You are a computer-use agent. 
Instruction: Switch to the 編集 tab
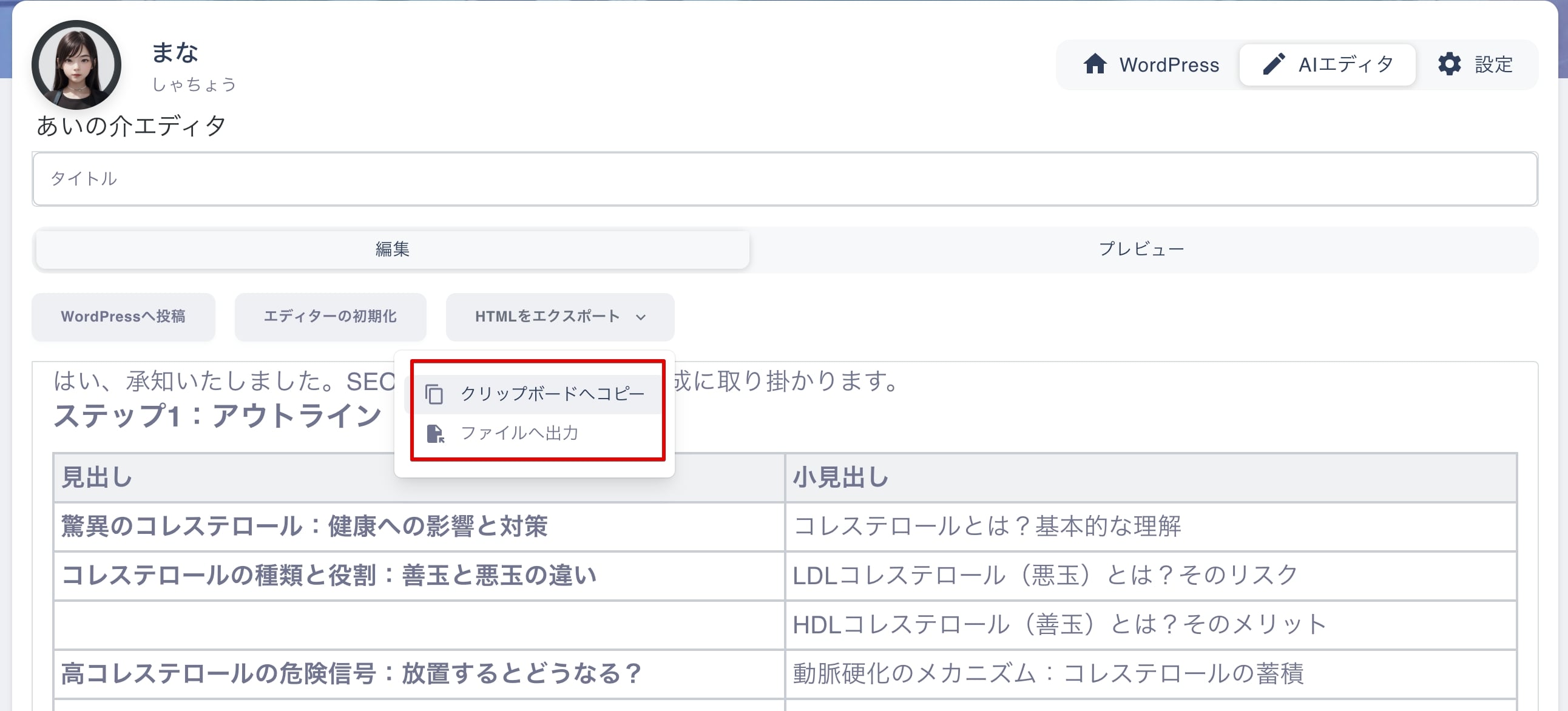pos(393,249)
